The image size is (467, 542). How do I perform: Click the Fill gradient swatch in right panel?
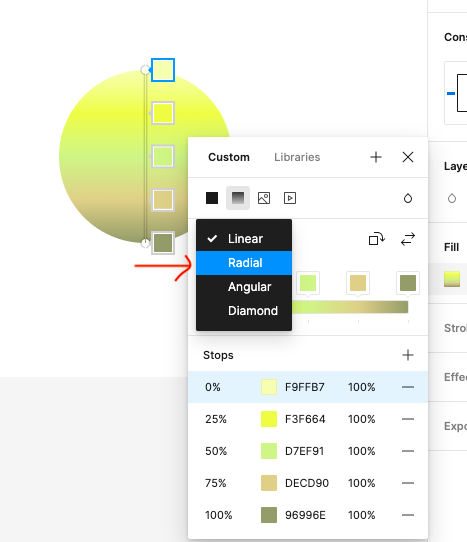[452, 279]
